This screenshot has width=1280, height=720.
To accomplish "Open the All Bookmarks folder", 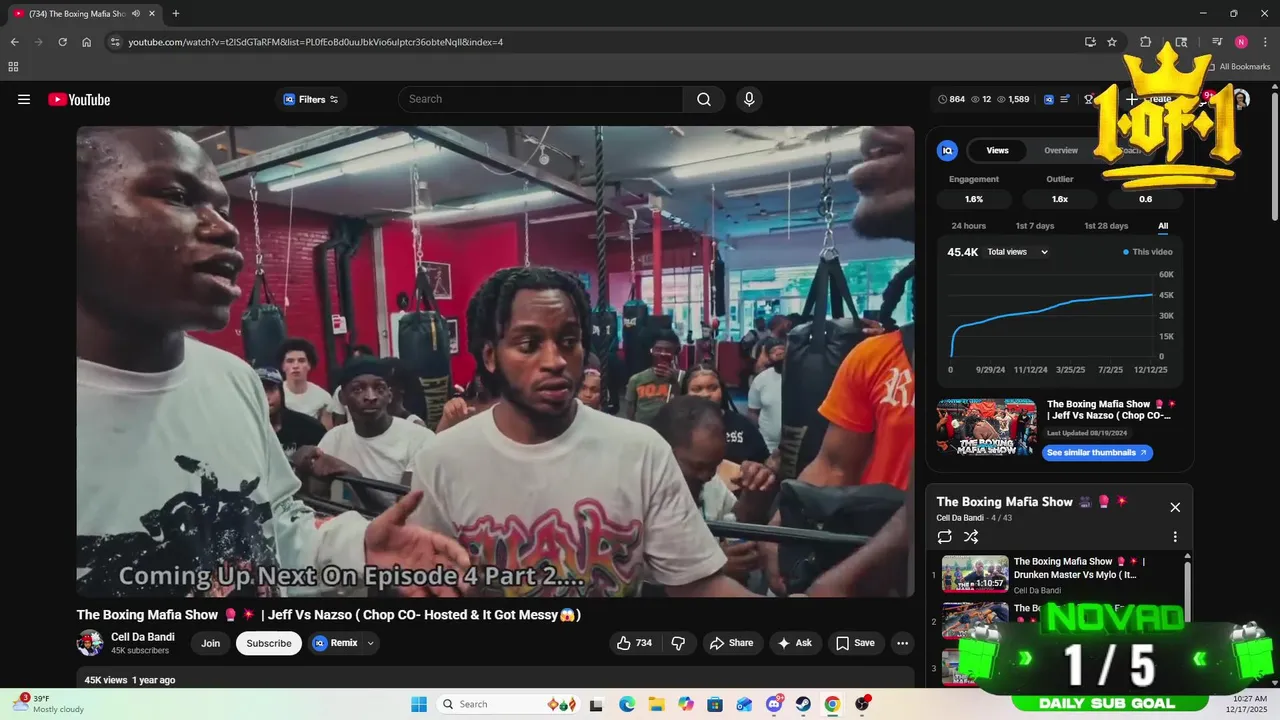I will pos(1239,67).
